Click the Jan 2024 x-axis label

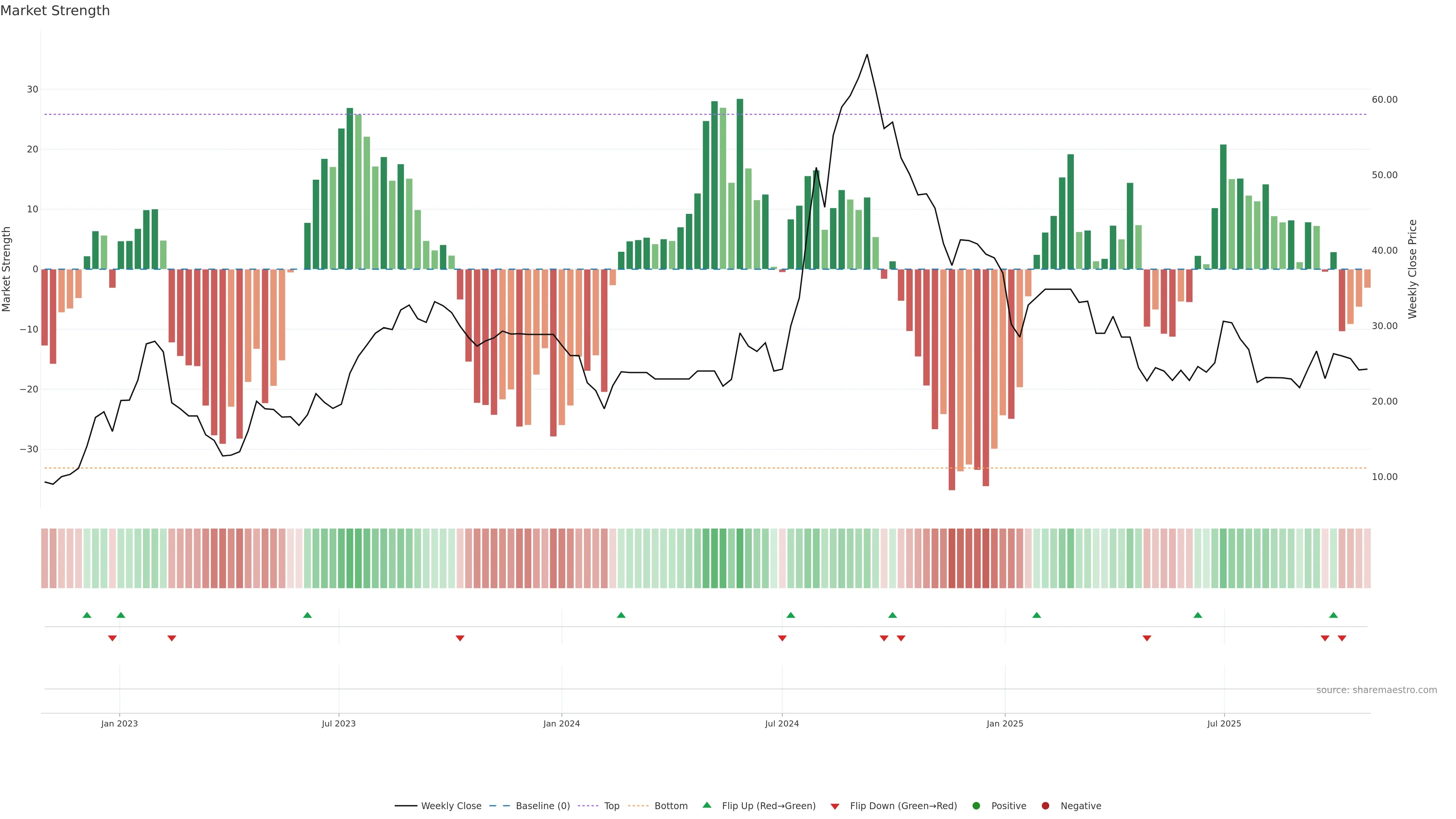point(561,723)
